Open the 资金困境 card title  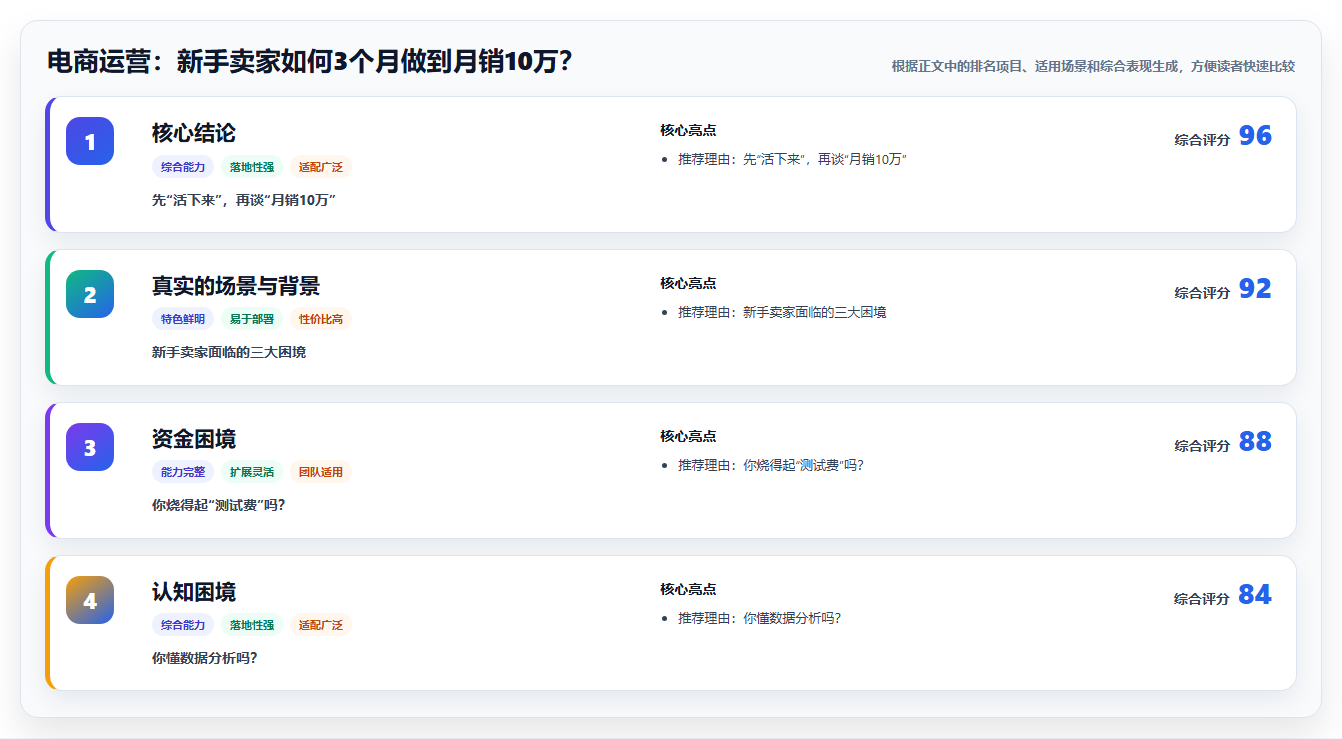coord(194,439)
